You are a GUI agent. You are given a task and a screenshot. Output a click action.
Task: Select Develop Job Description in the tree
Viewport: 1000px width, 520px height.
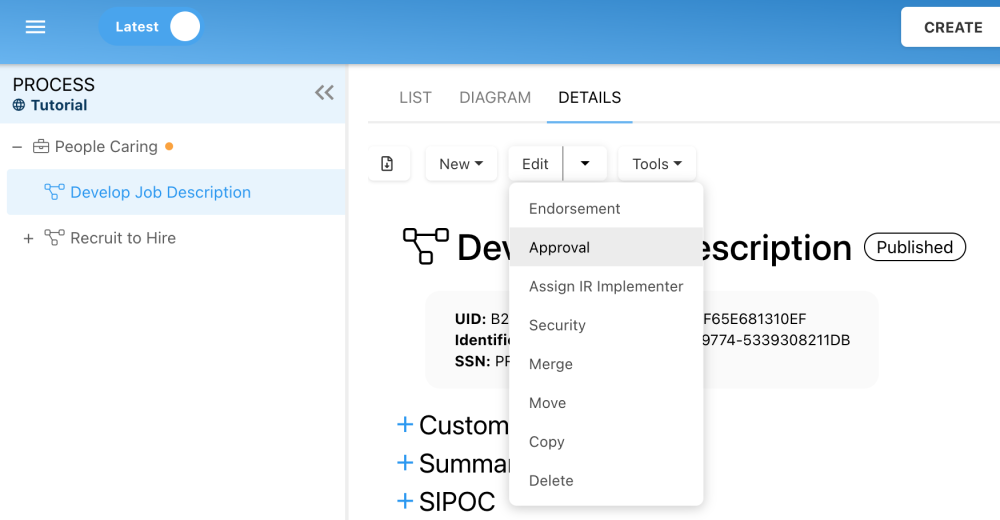[160, 192]
